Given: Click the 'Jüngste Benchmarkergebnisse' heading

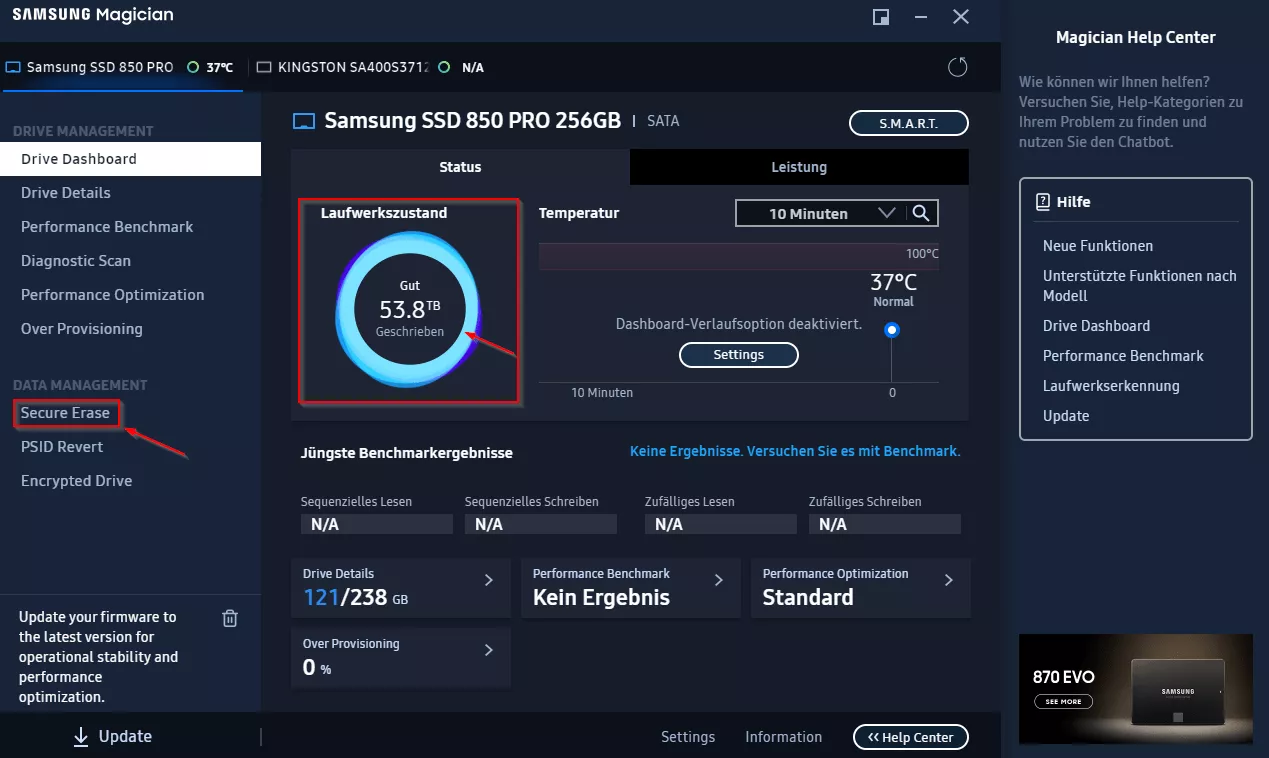Looking at the screenshot, I should click(407, 453).
